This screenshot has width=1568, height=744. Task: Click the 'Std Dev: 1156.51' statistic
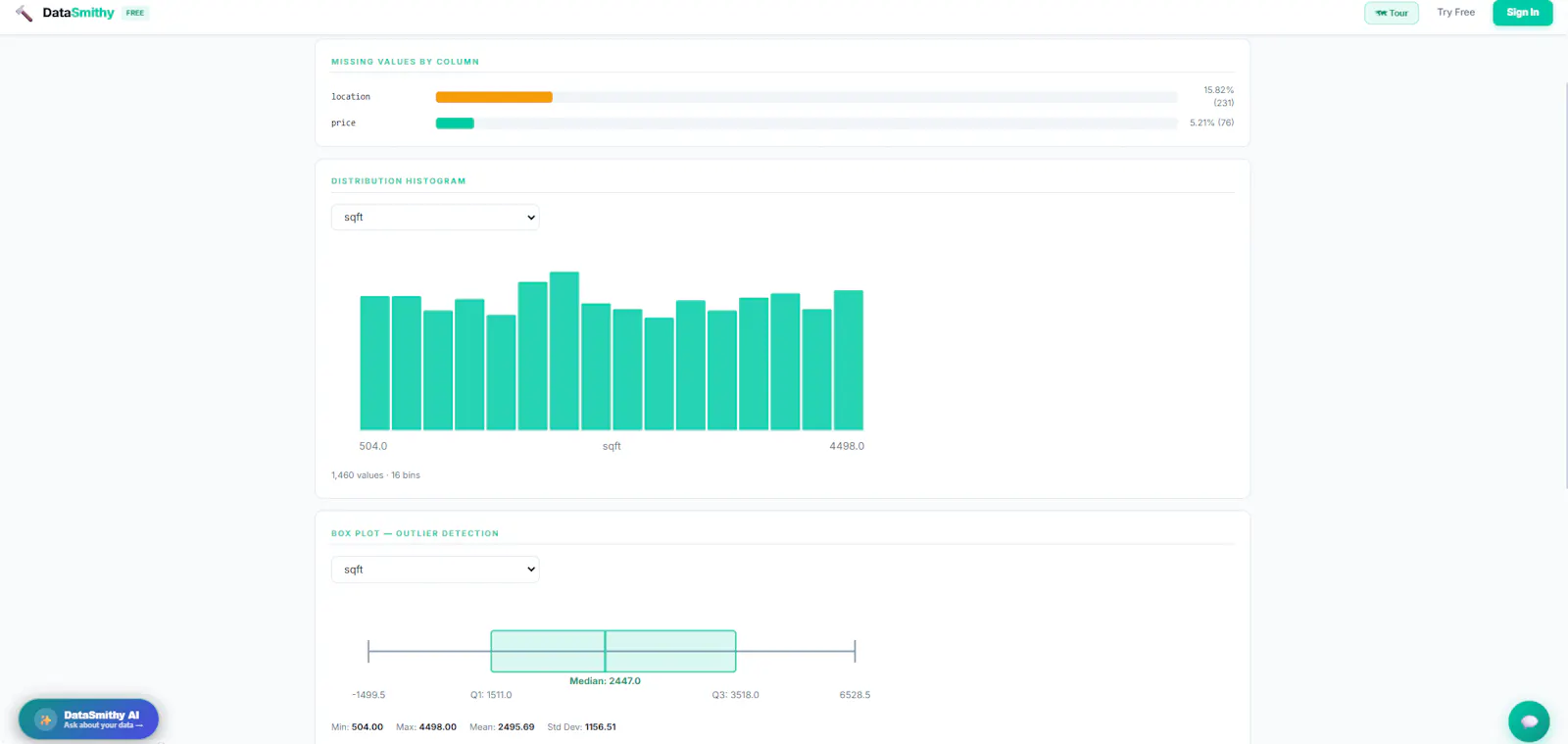pos(581,727)
